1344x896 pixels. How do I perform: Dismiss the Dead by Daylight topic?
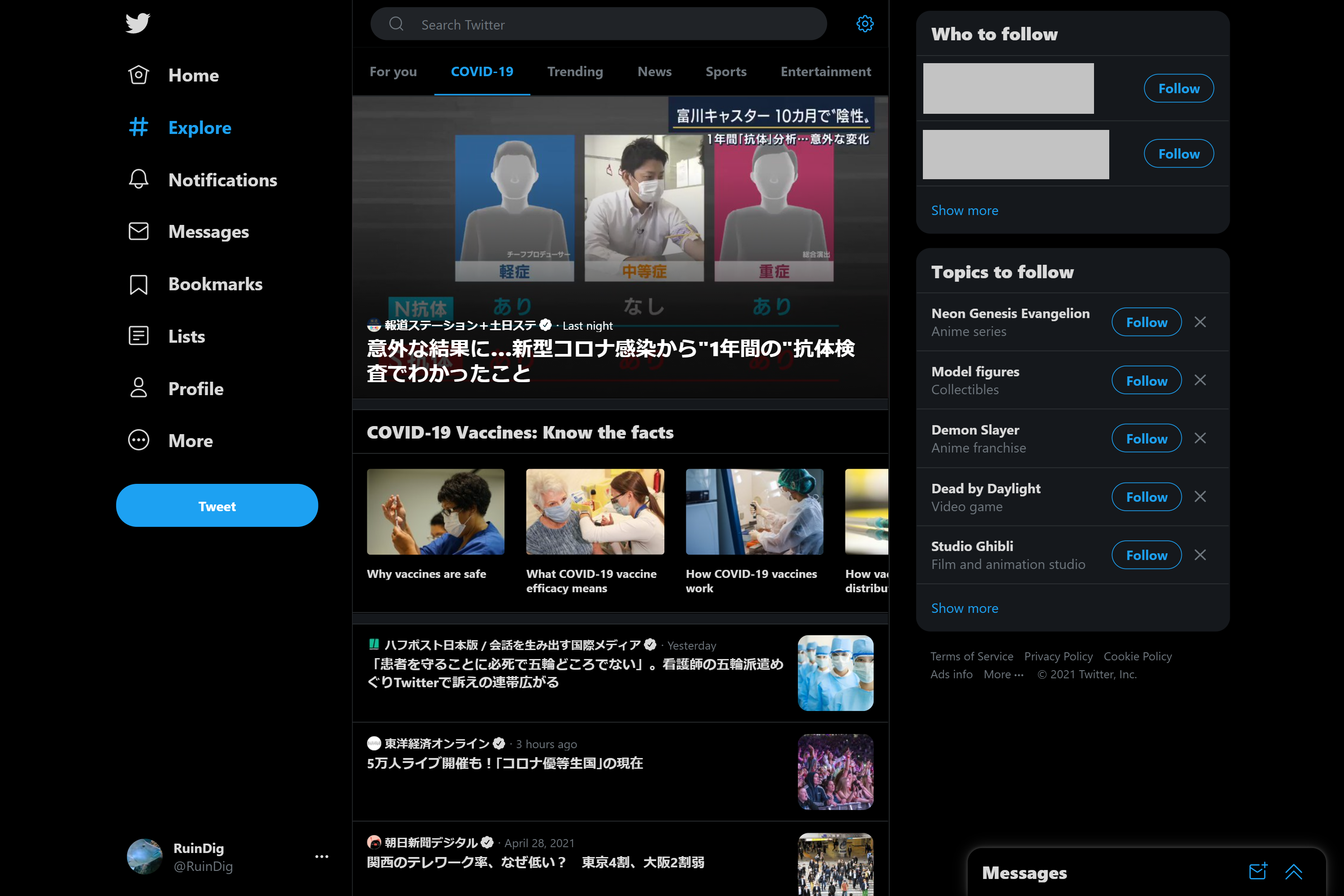click(1200, 496)
